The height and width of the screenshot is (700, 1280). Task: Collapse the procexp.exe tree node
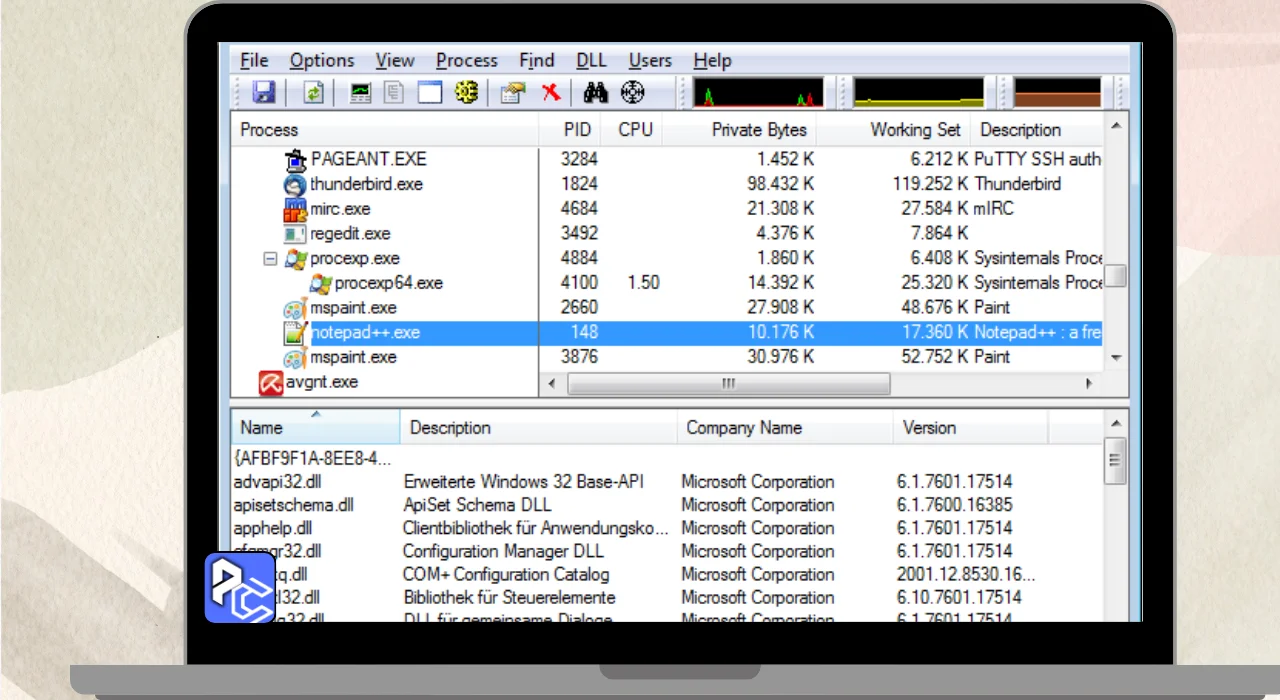pos(270,258)
